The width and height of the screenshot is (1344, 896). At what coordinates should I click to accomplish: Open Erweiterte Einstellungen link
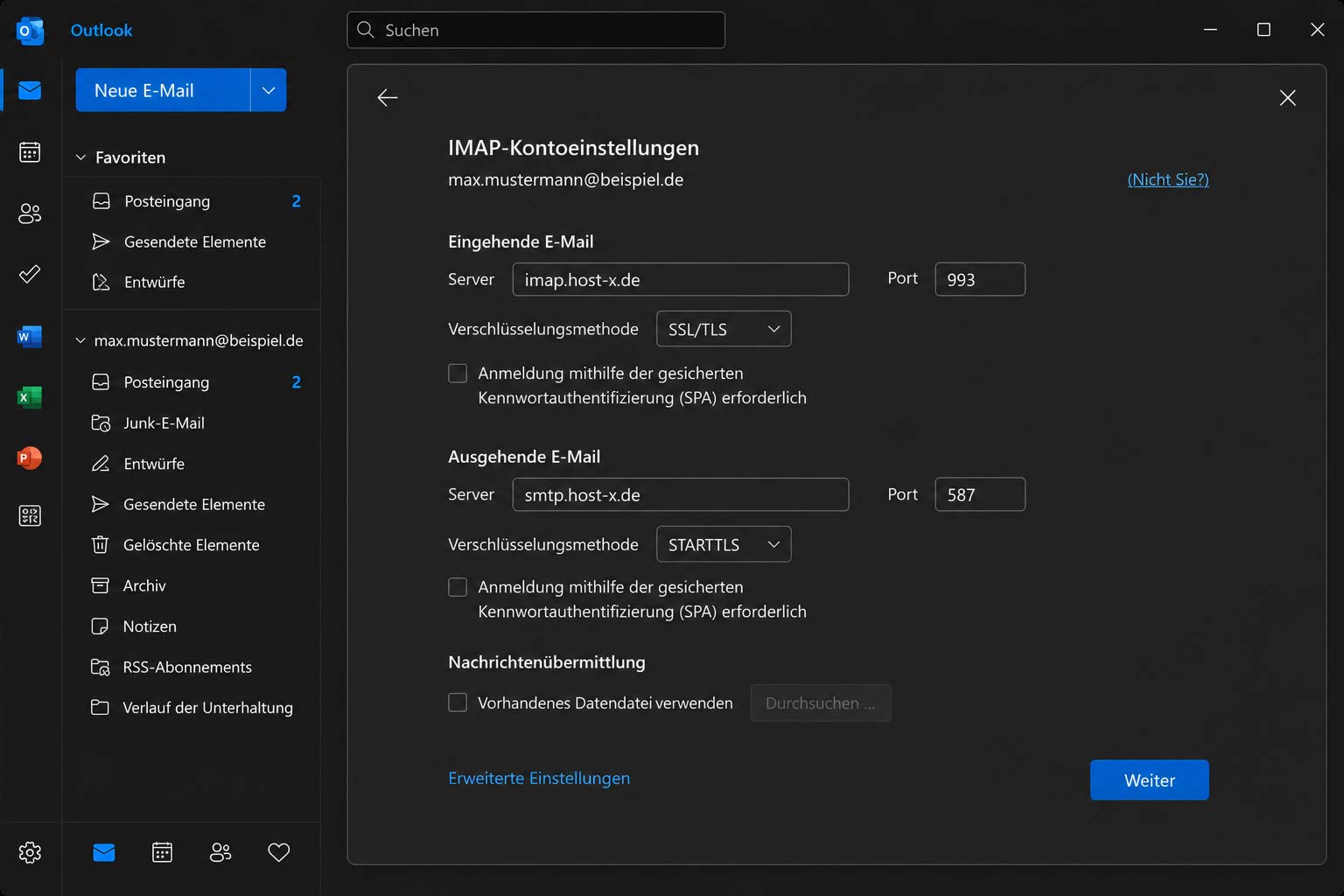tap(539, 778)
